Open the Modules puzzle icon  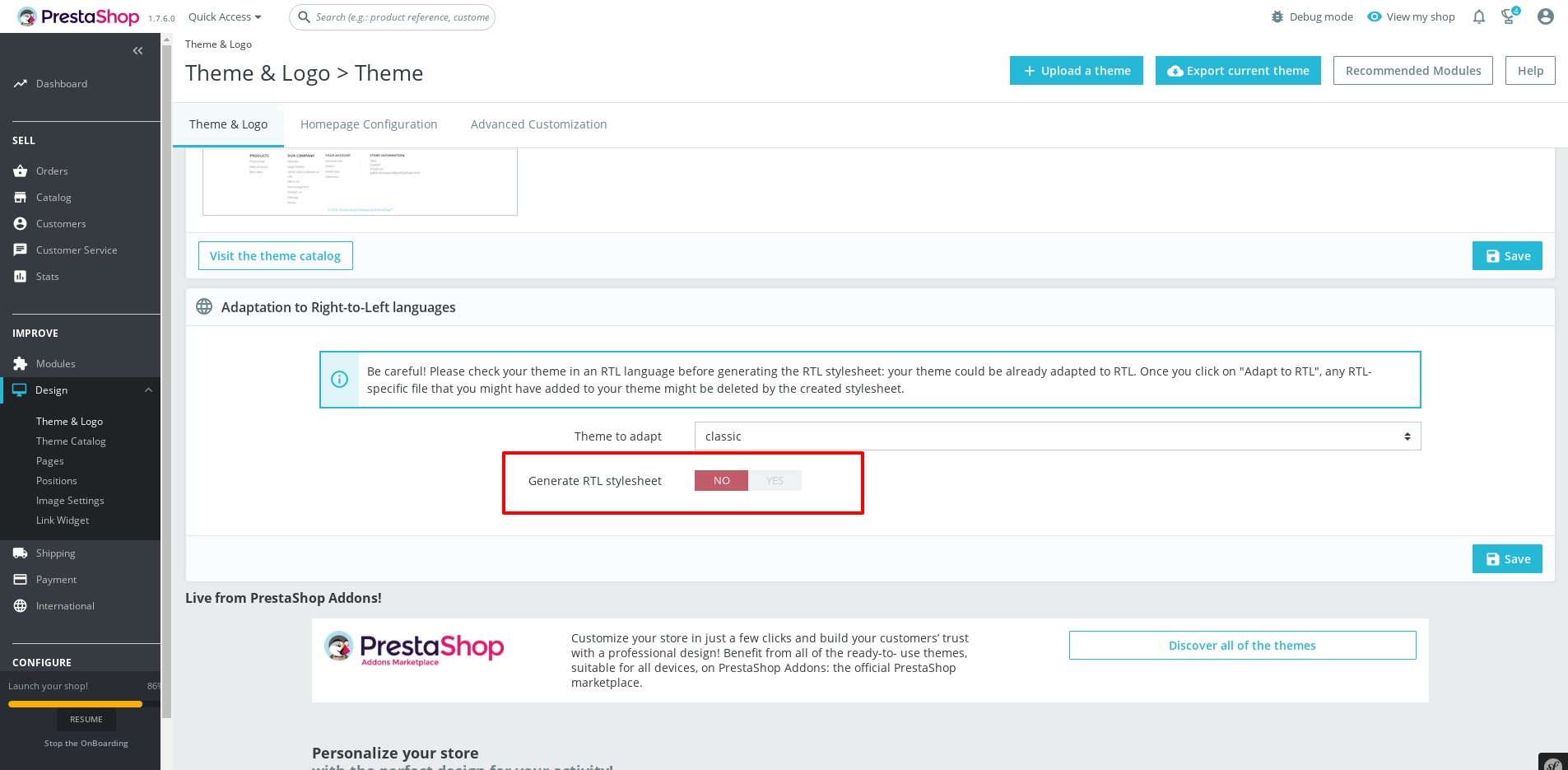click(x=20, y=363)
